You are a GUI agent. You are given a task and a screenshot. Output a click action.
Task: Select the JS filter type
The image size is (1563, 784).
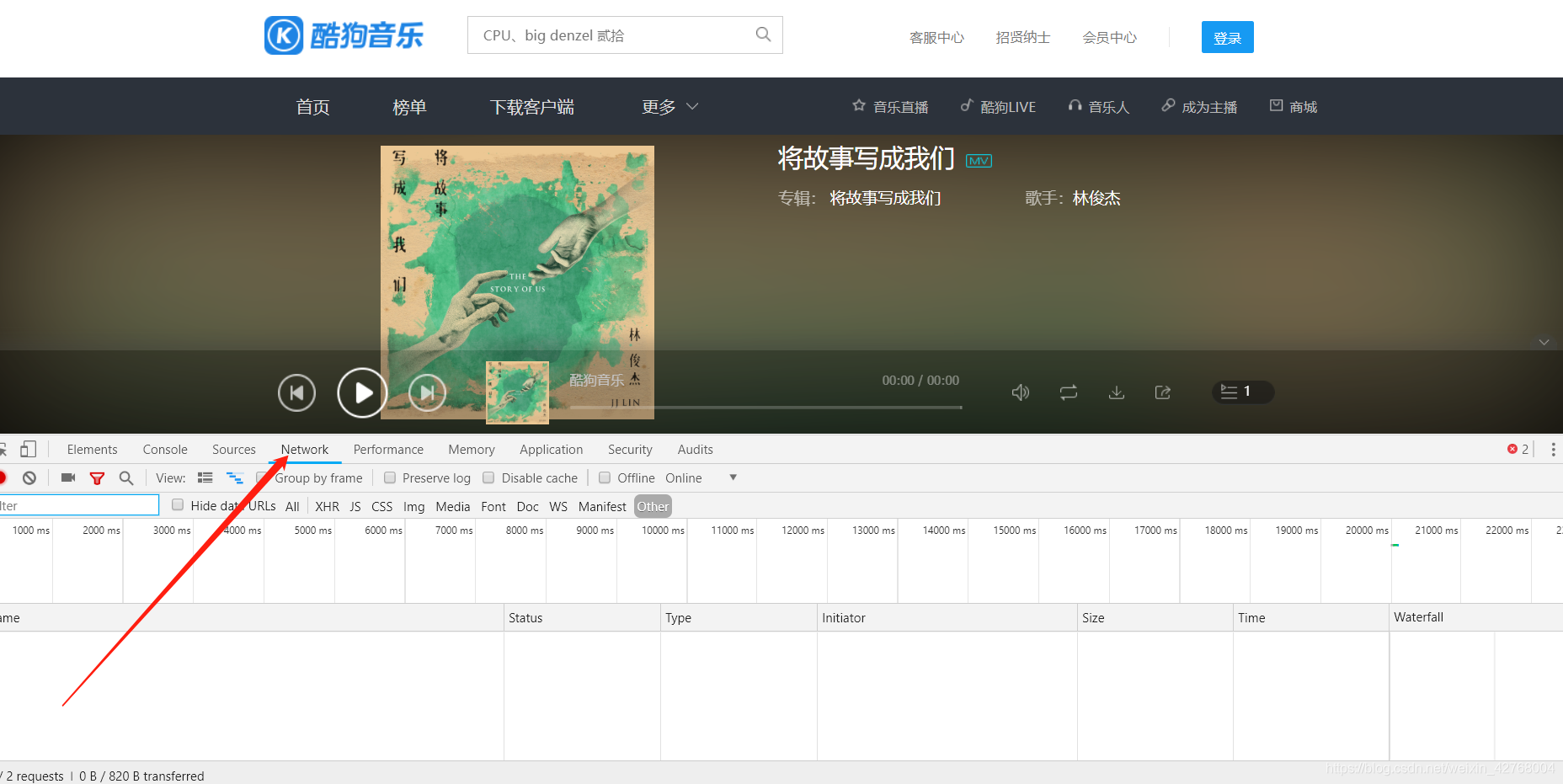pos(355,506)
